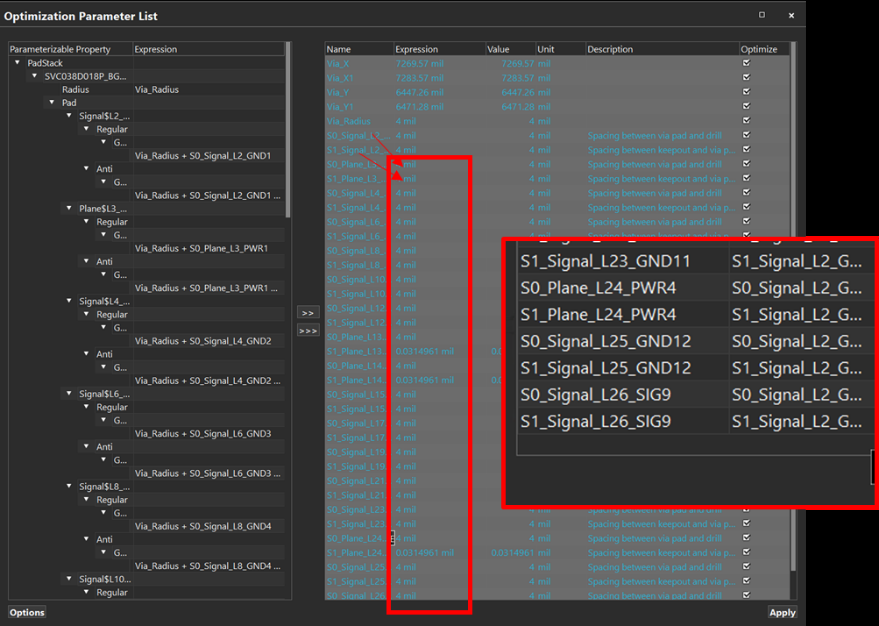
Task: Collapse Regular node under Signal$L2_
Action: click(86, 129)
